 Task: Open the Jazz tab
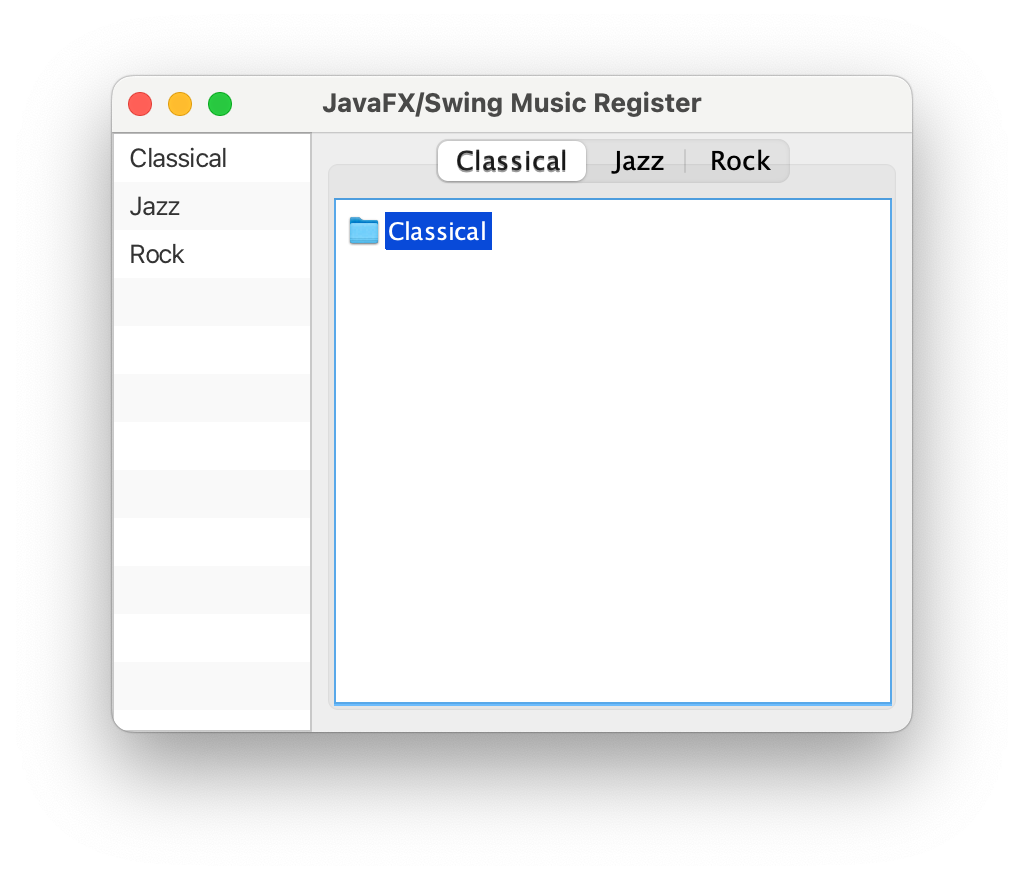pyautogui.click(x=638, y=161)
